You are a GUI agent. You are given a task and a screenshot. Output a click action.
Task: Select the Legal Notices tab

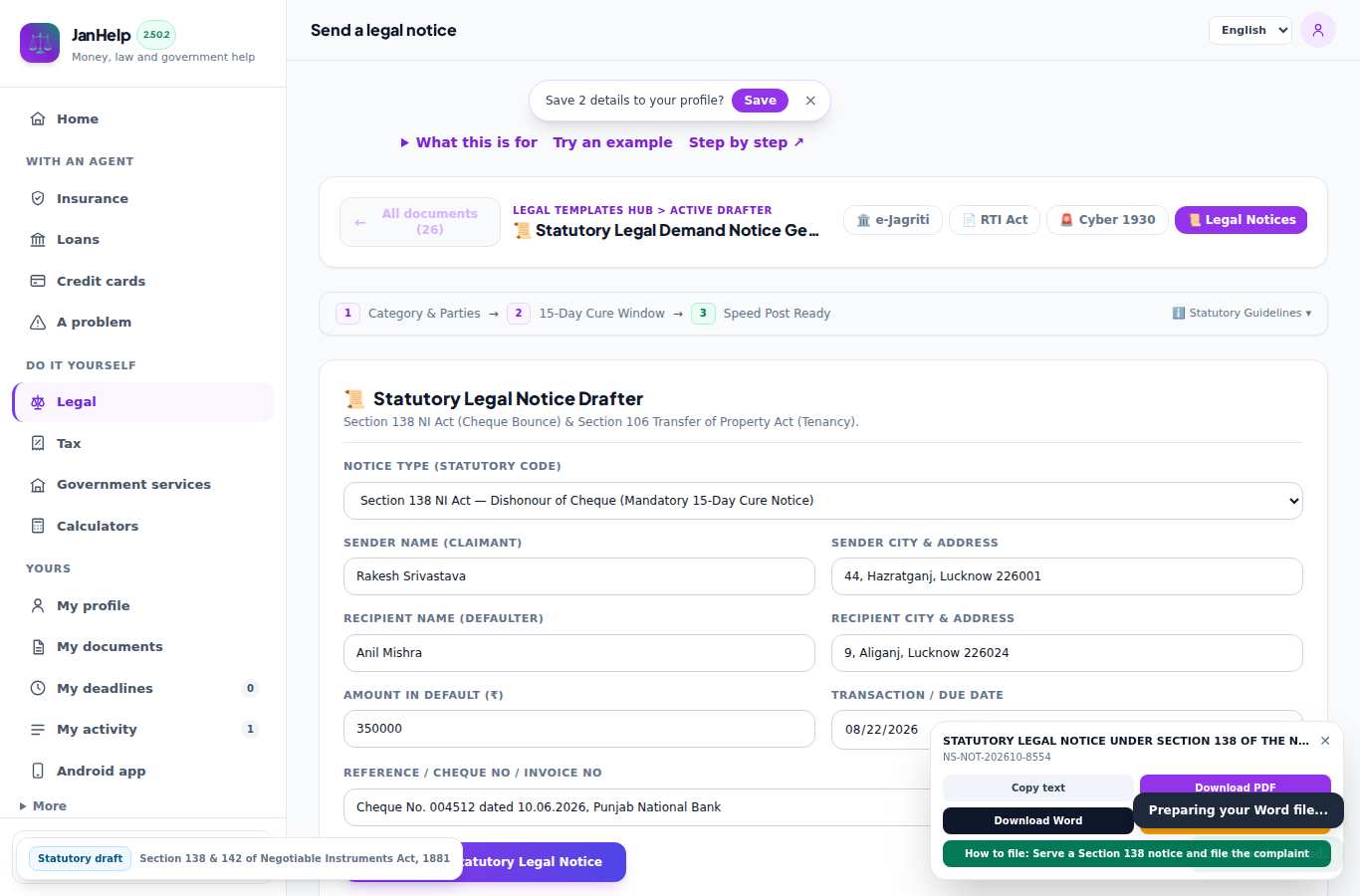click(1241, 220)
